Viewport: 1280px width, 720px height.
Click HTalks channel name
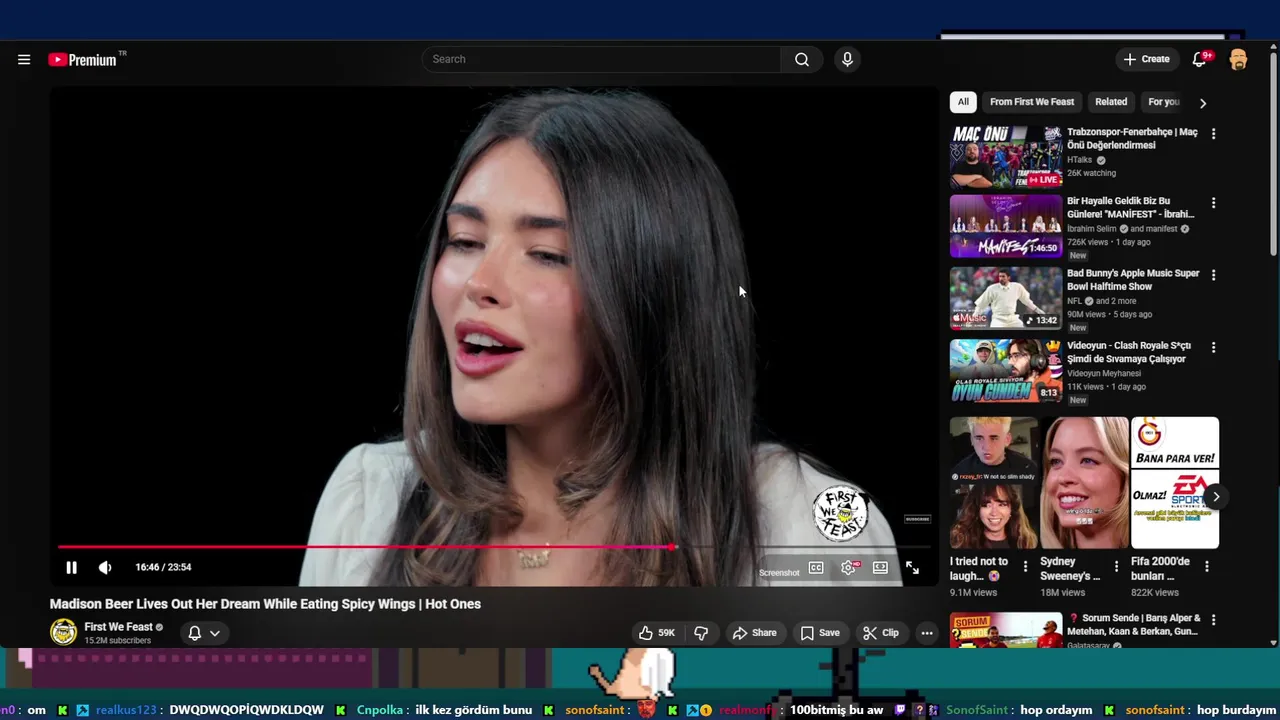pos(1079,160)
